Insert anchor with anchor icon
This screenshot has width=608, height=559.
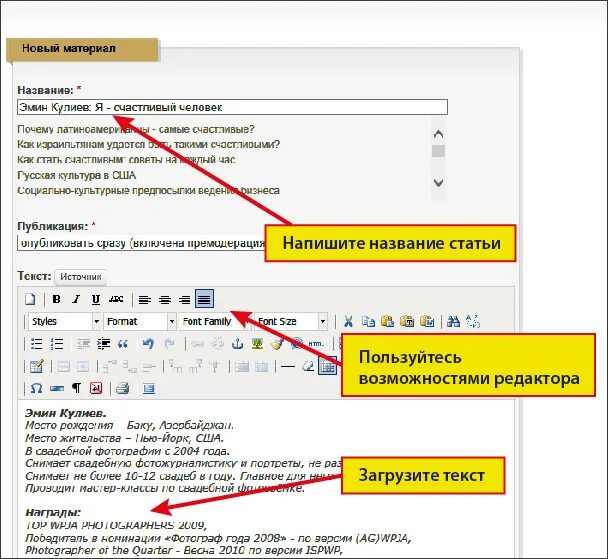click(237, 344)
